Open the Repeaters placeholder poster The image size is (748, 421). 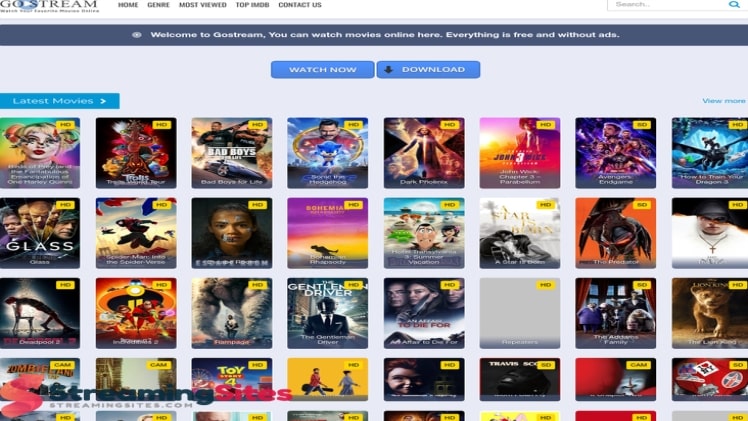point(520,313)
